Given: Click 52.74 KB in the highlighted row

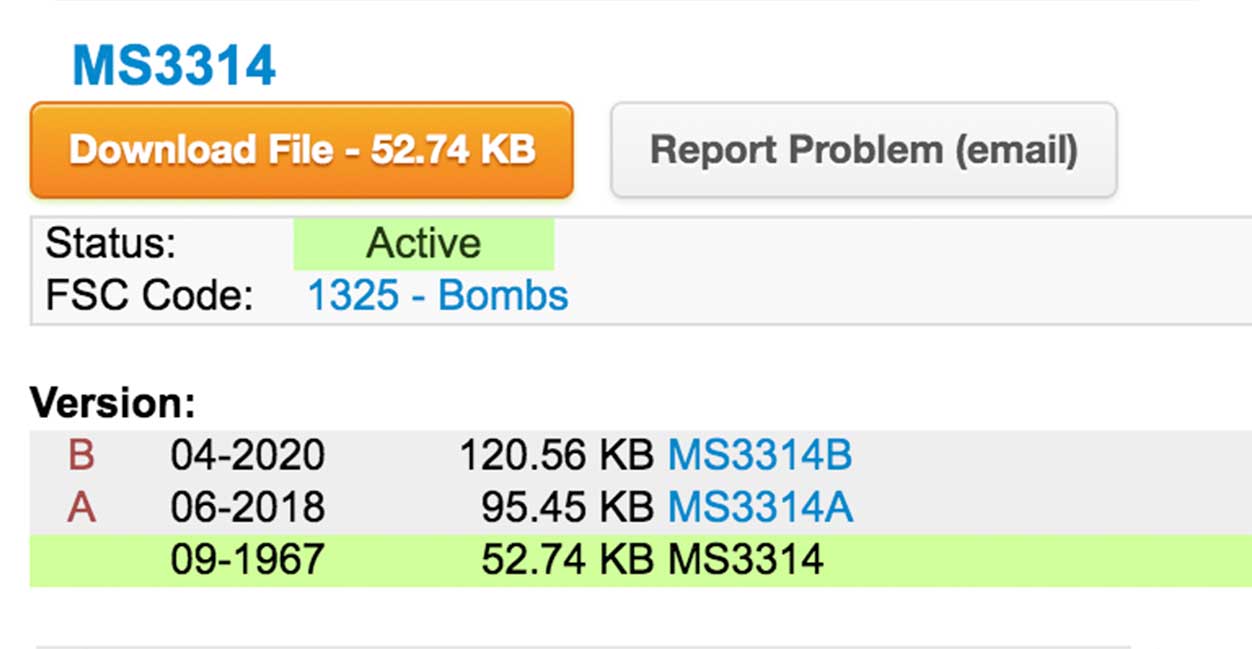Looking at the screenshot, I should [x=567, y=560].
